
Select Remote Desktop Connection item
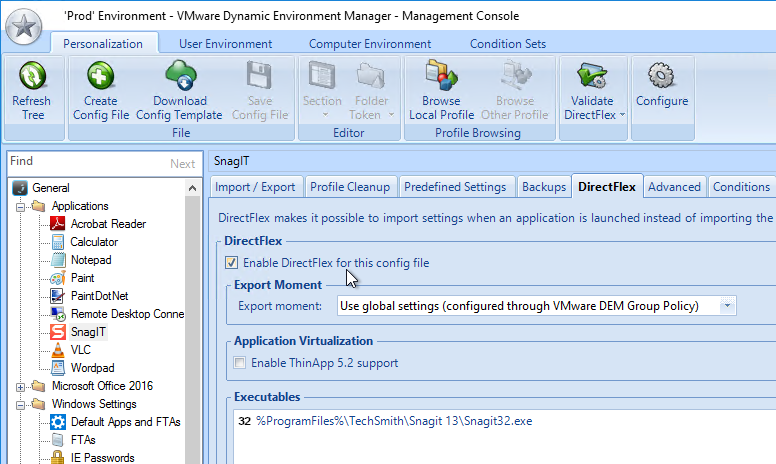pyautogui.click(x=127, y=314)
